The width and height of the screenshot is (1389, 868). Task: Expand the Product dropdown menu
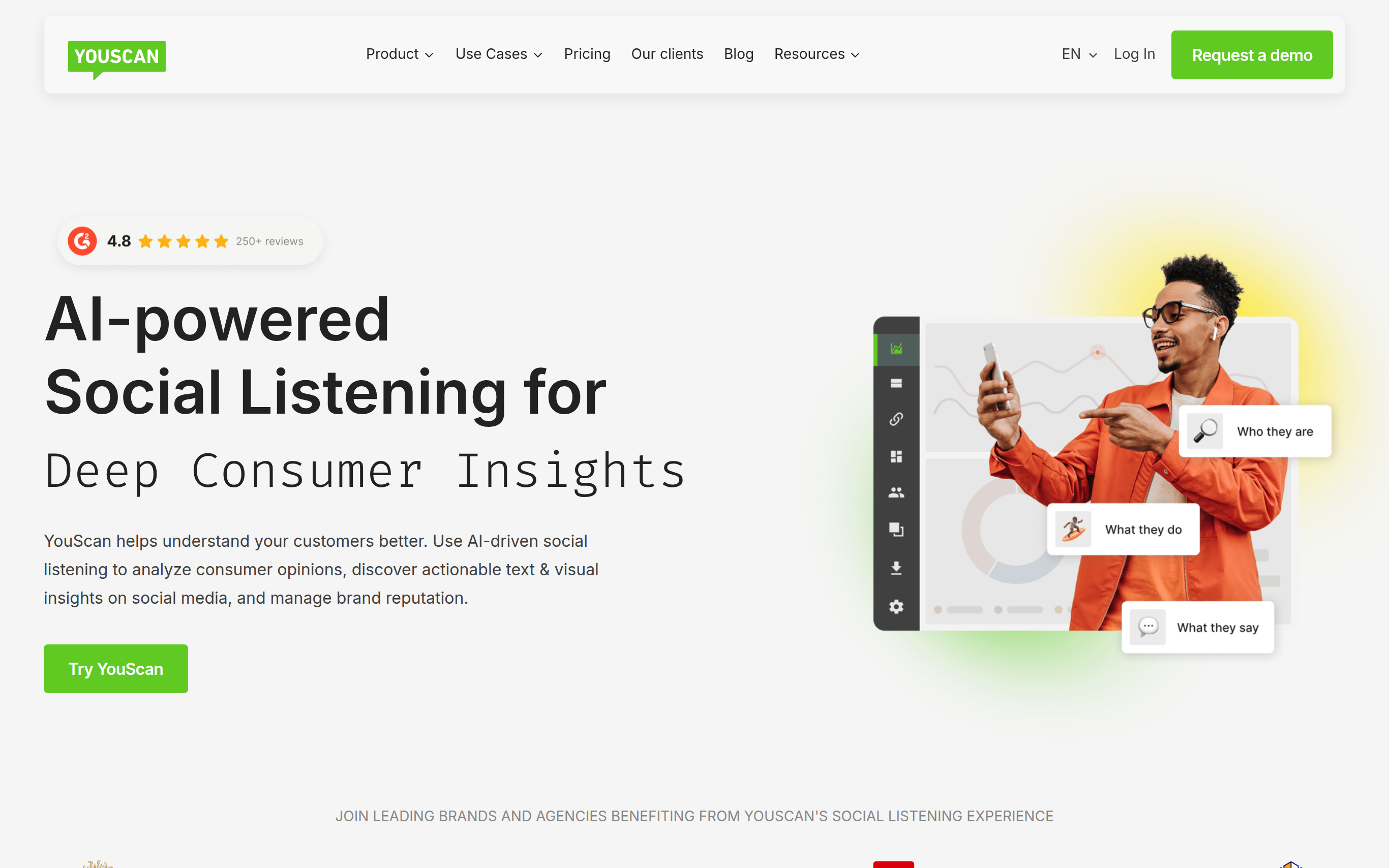pyautogui.click(x=400, y=54)
